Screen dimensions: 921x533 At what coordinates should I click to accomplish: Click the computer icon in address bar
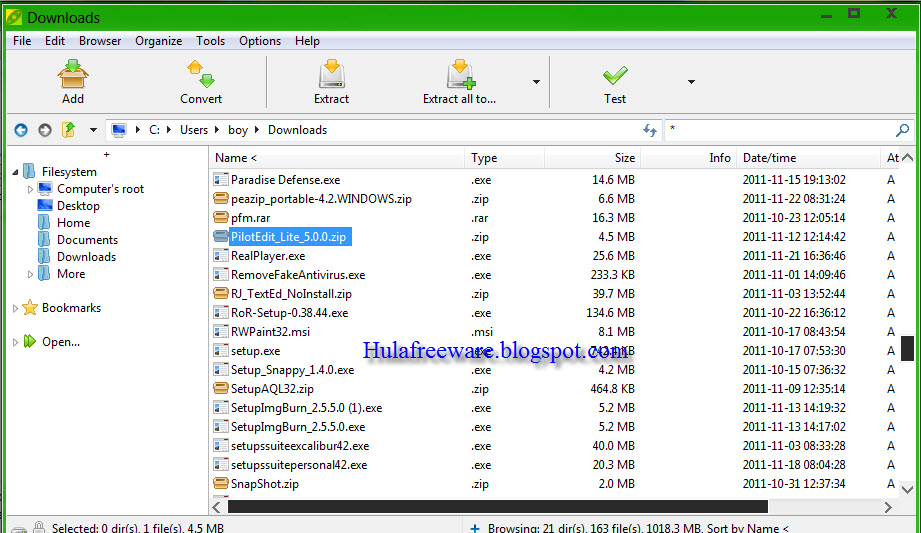coord(119,130)
